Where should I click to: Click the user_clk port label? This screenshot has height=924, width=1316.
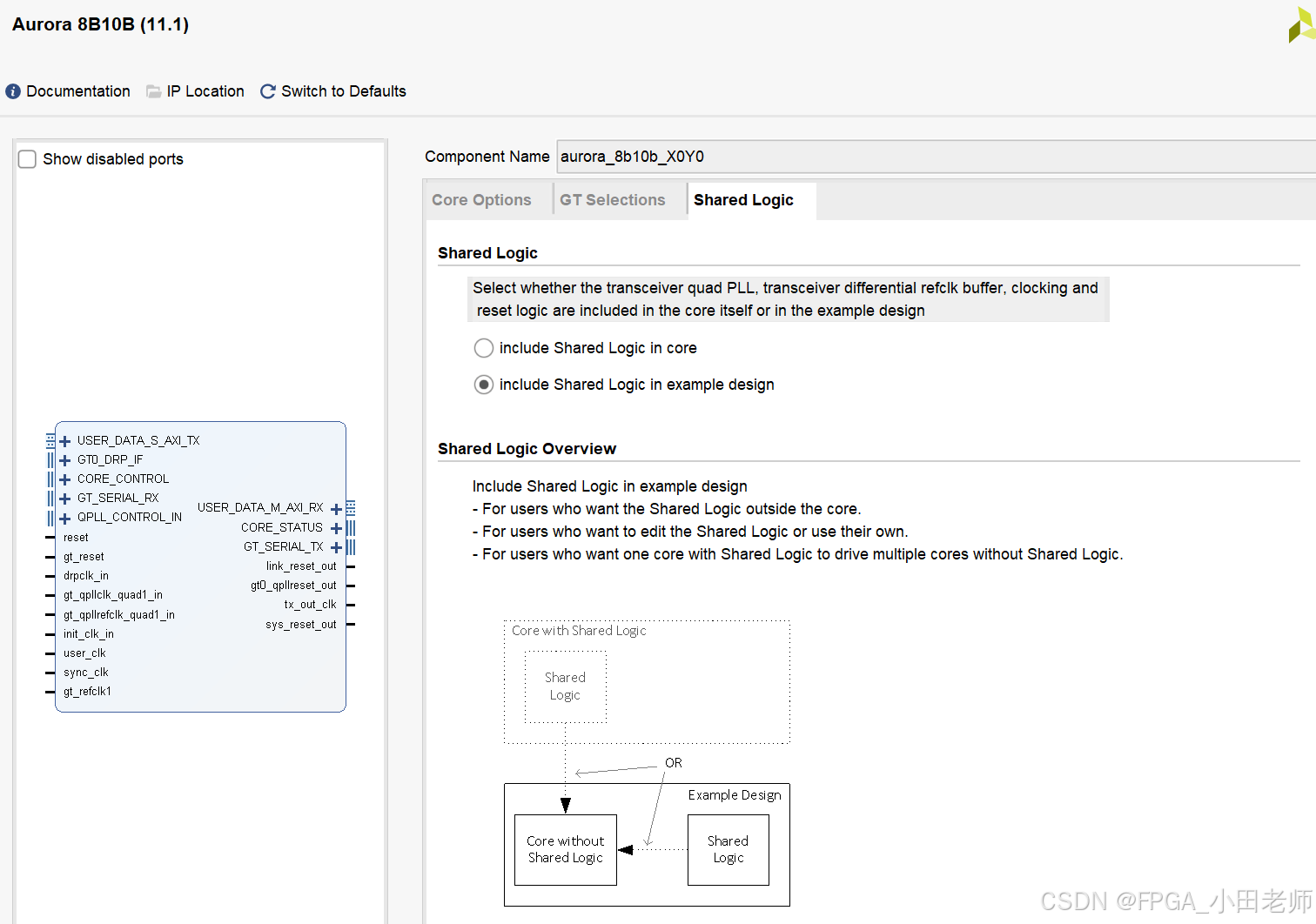(84, 653)
